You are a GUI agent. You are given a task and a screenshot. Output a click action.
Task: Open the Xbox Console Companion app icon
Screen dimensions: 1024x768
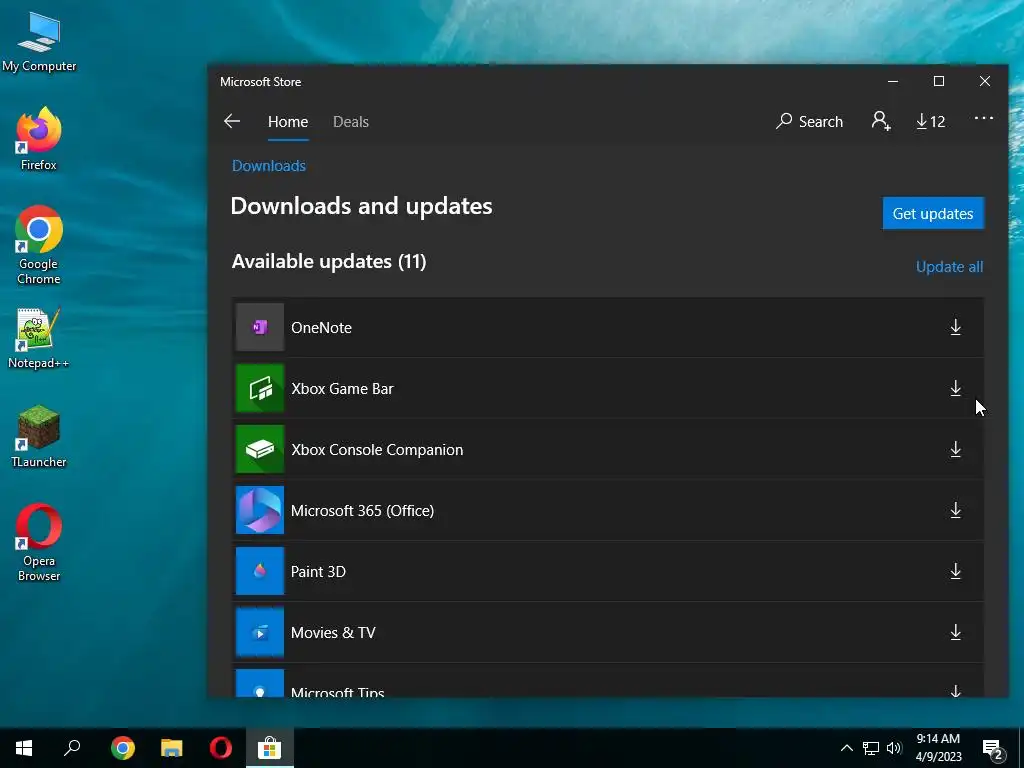[260, 449]
